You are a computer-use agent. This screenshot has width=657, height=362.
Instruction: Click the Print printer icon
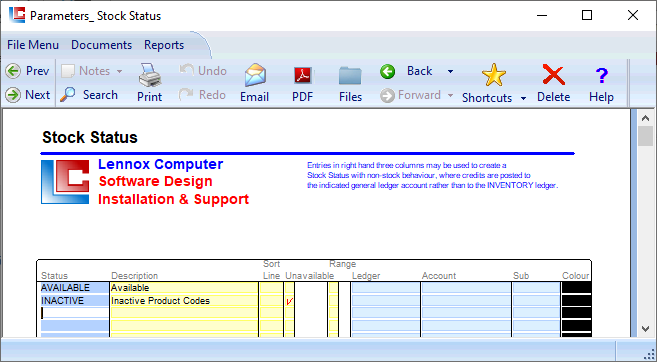(x=150, y=75)
